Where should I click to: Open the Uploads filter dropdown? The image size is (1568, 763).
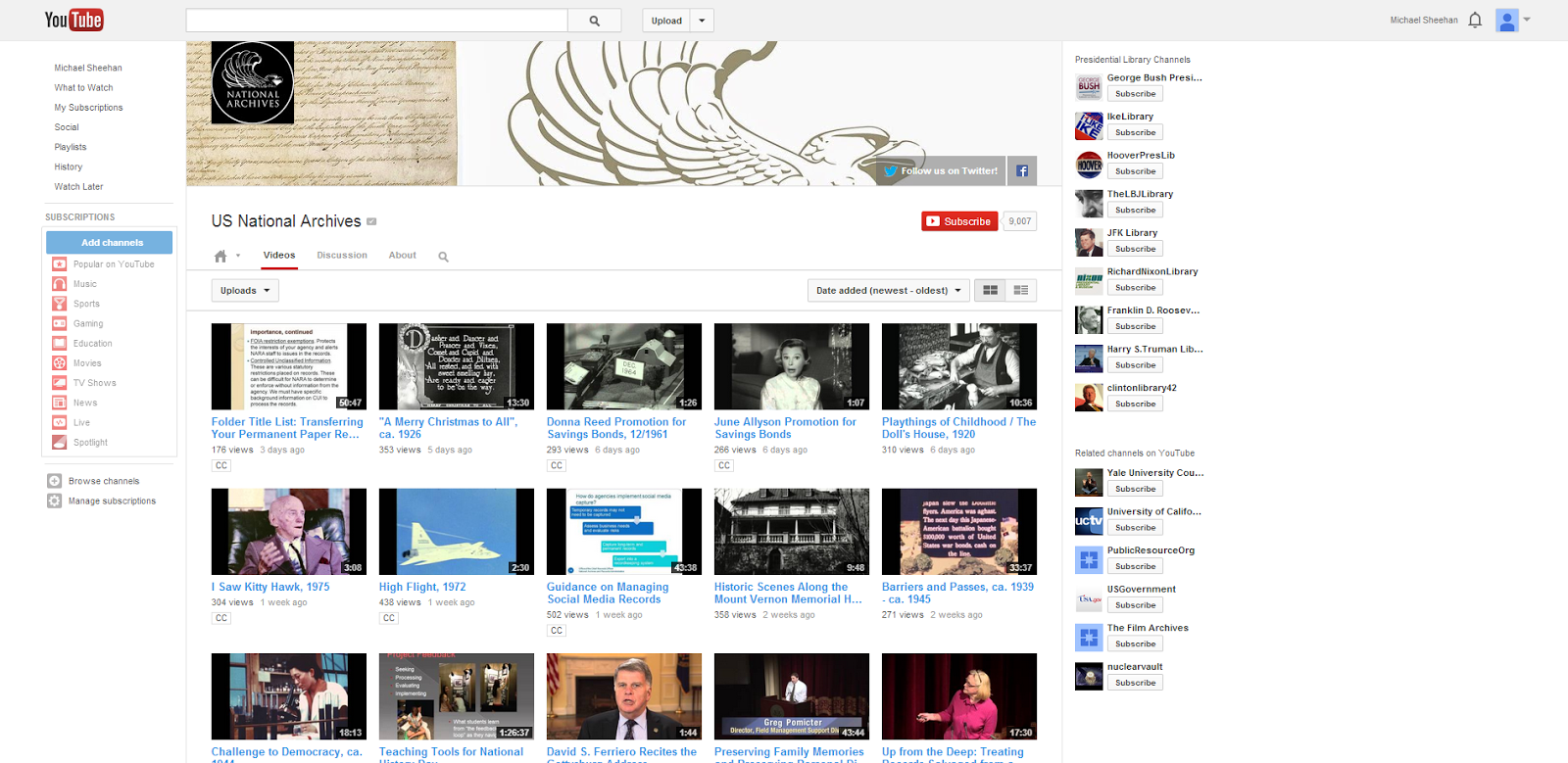245,290
